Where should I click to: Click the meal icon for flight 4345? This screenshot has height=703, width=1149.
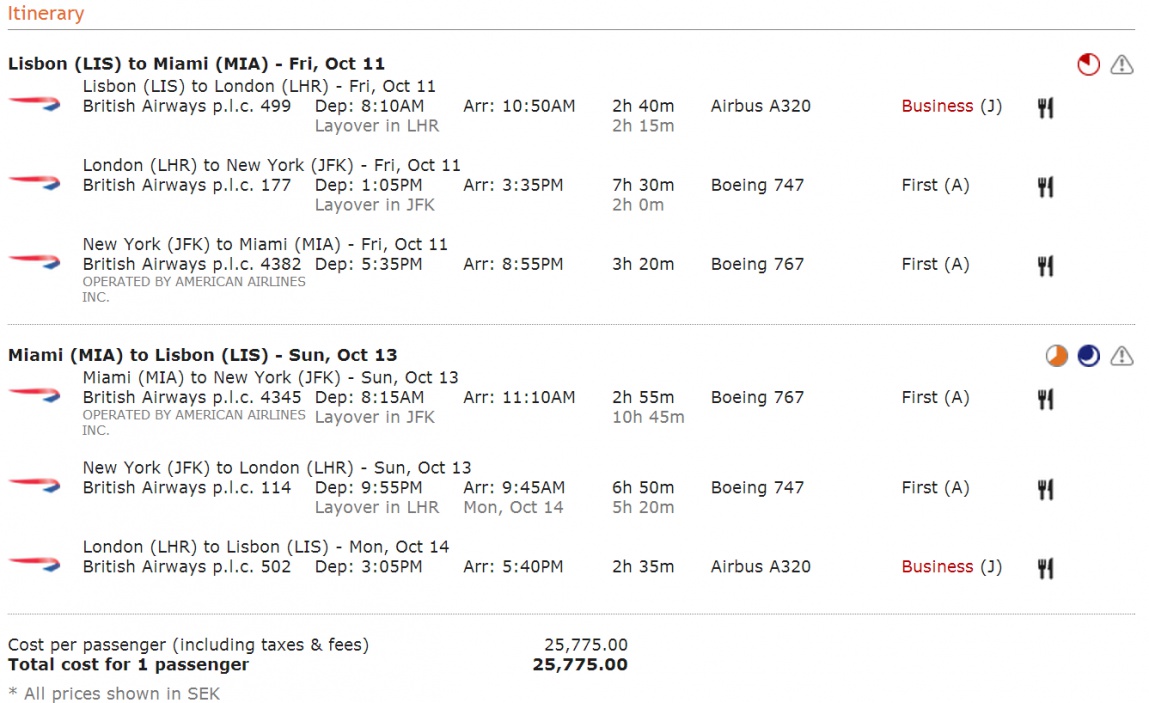(x=1046, y=399)
